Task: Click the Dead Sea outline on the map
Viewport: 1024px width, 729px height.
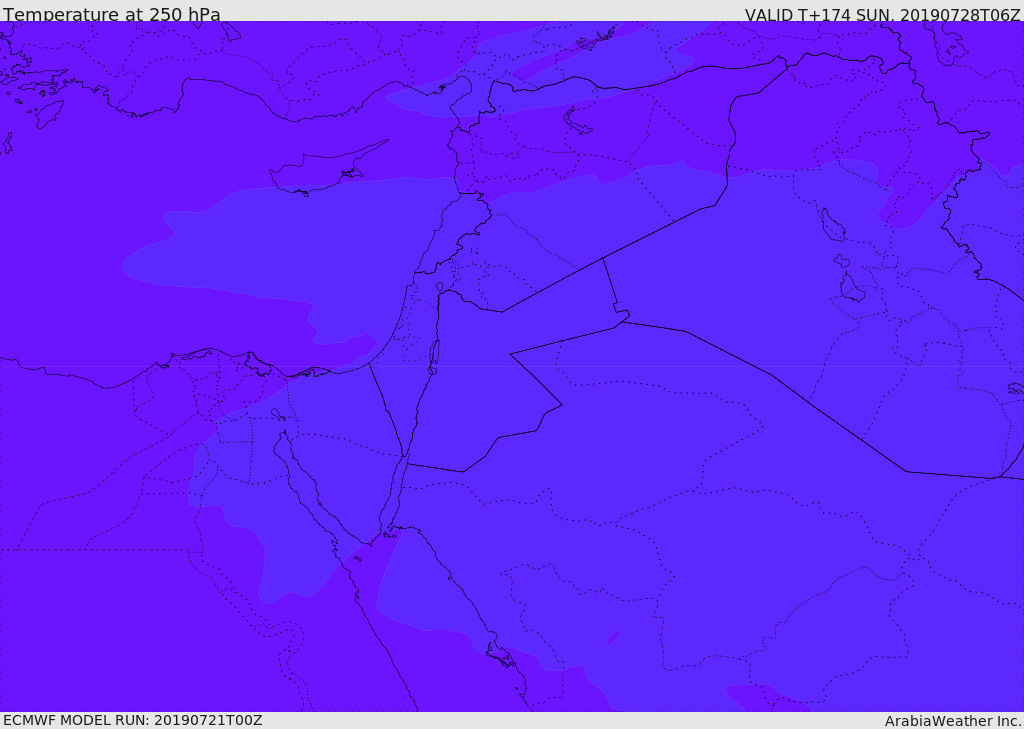Action: click(434, 357)
